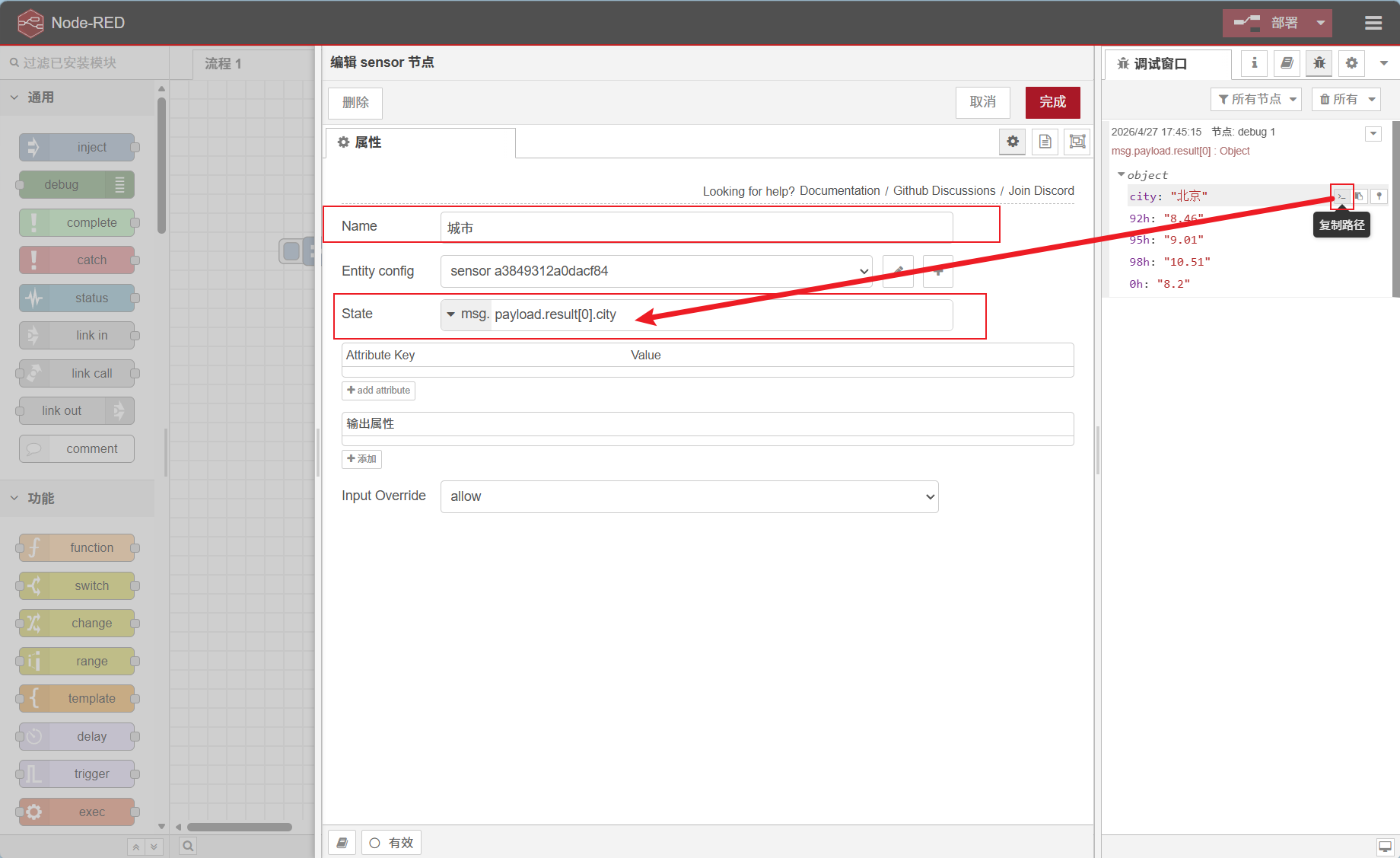Open the debug bug sidebar tab icon

(1319, 63)
